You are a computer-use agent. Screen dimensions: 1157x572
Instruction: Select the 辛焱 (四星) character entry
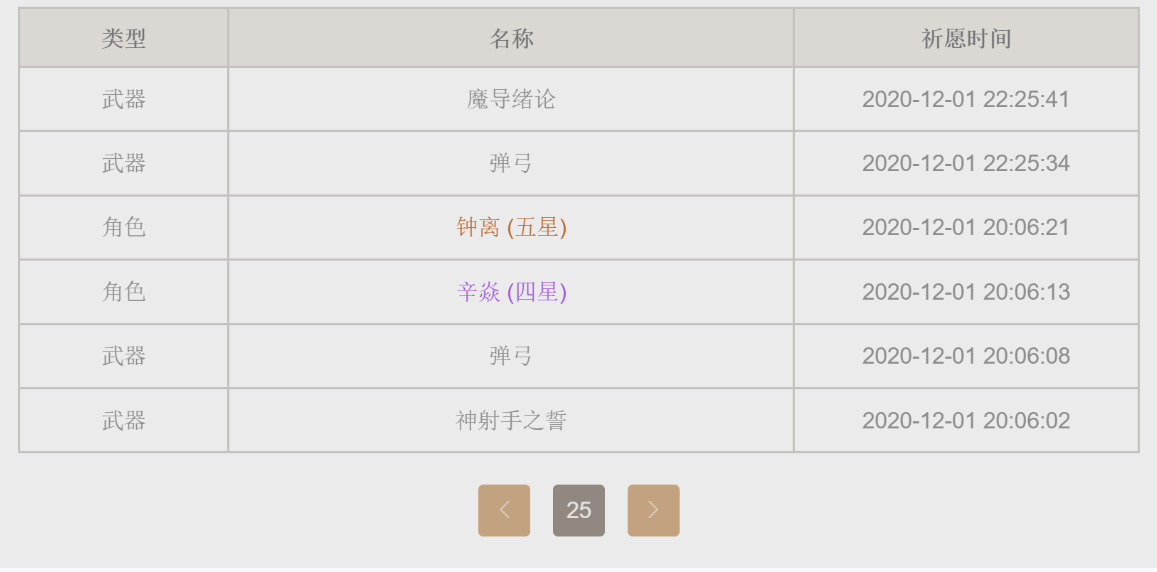pos(511,292)
